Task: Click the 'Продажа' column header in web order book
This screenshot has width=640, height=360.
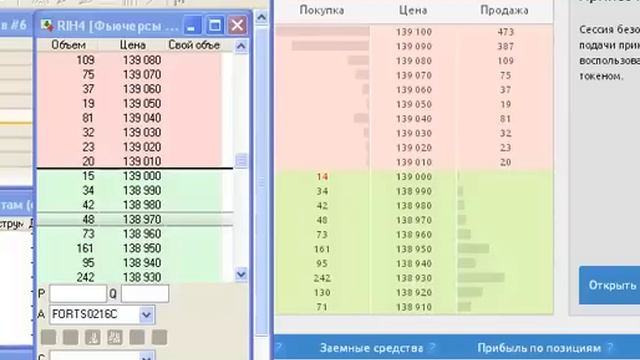Action: click(504, 10)
